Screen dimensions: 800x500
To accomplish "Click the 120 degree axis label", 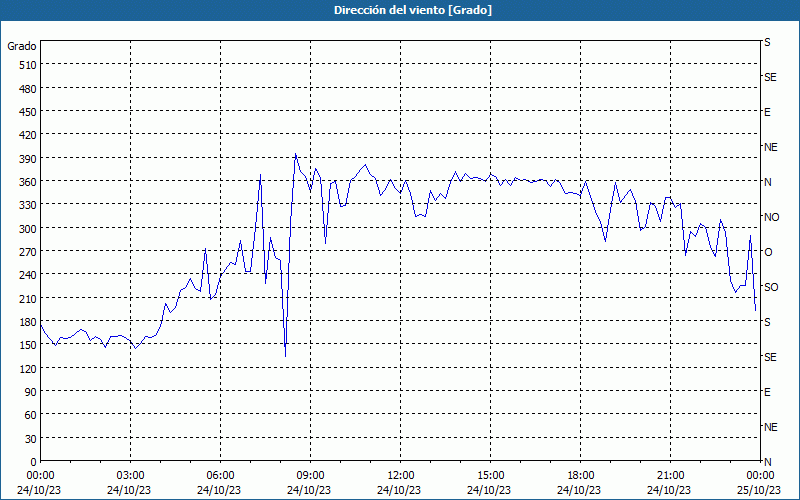I will (x=29, y=368).
